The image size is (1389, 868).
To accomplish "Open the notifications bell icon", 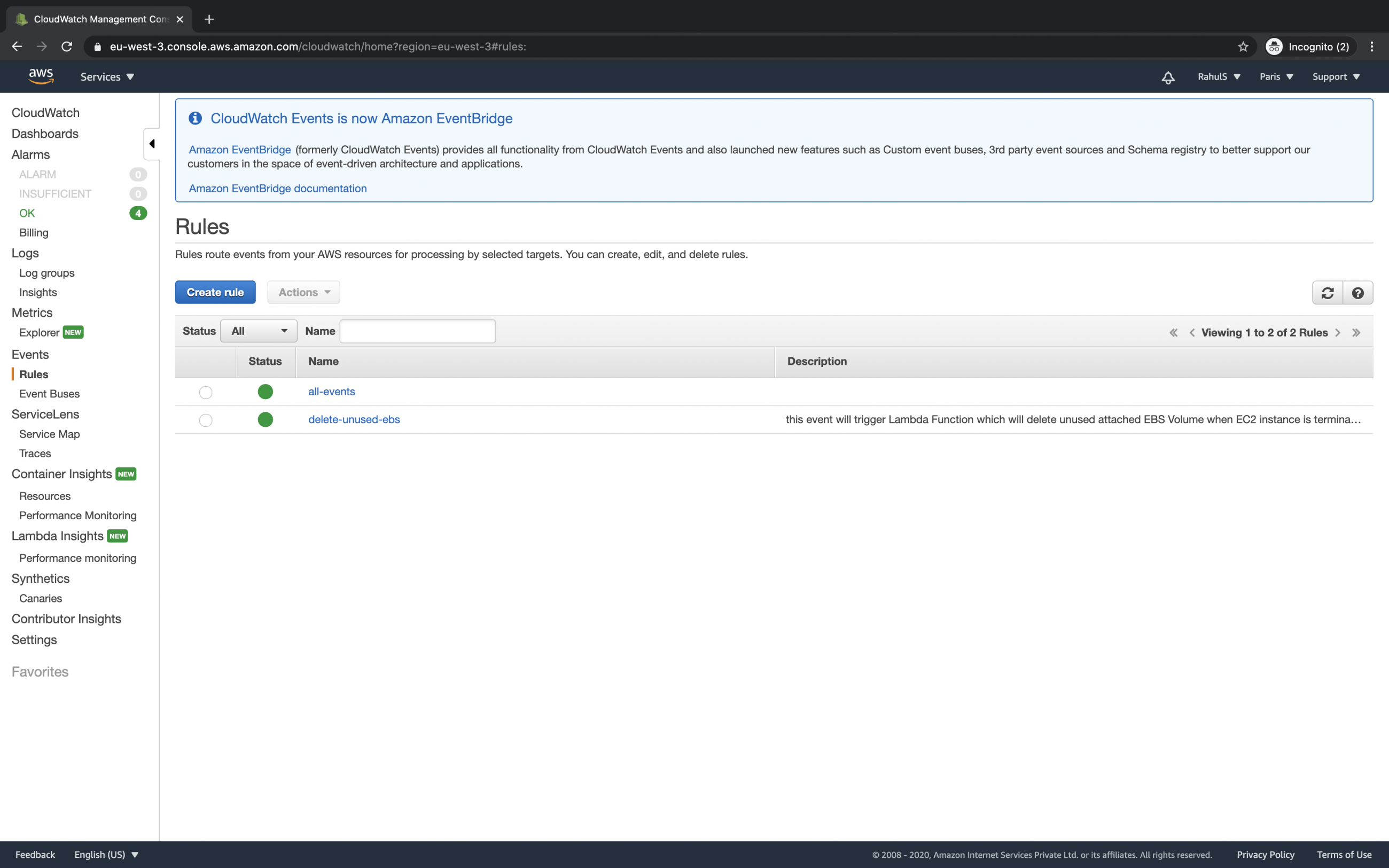I will (x=1167, y=76).
